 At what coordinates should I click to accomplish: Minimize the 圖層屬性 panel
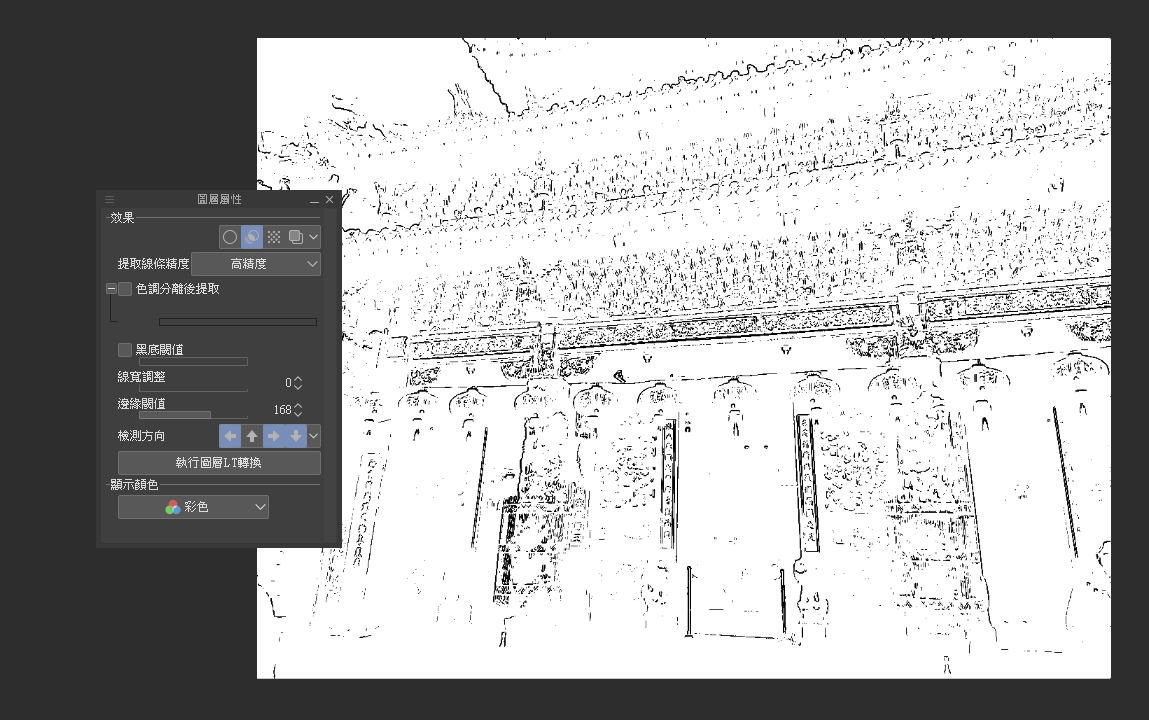coord(314,200)
